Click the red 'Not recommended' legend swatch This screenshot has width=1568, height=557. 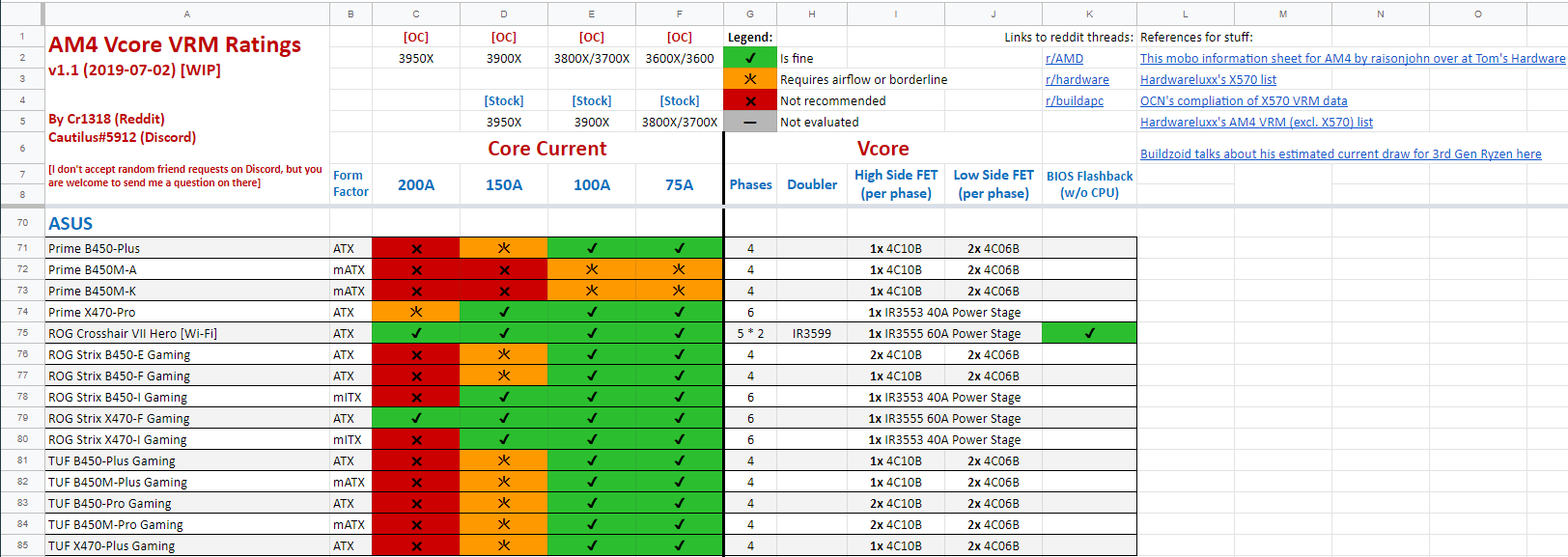click(750, 100)
